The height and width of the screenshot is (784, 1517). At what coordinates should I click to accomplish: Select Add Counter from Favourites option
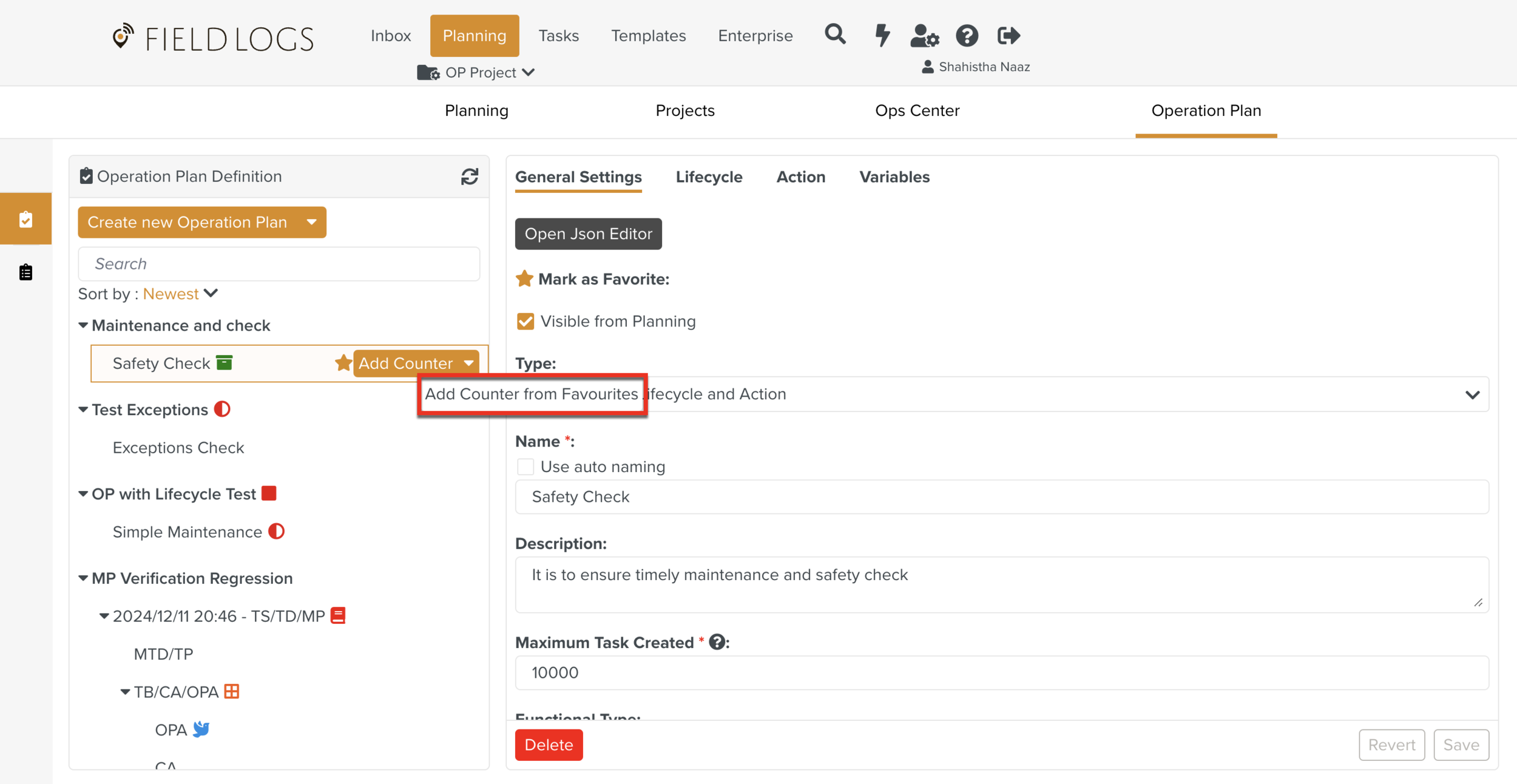pyautogui.click(x=532, y=394)
